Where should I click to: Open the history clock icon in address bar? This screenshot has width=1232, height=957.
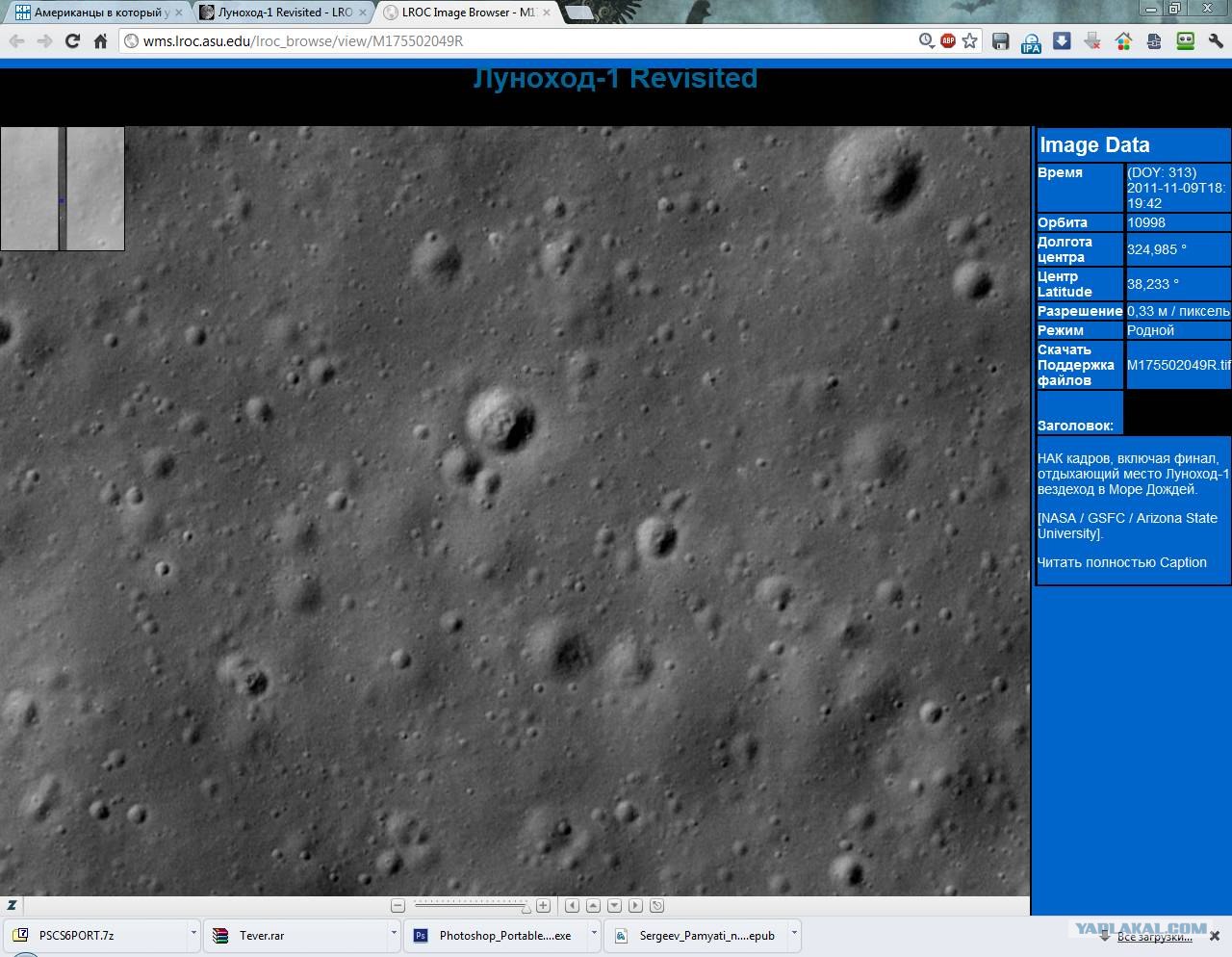926,41
